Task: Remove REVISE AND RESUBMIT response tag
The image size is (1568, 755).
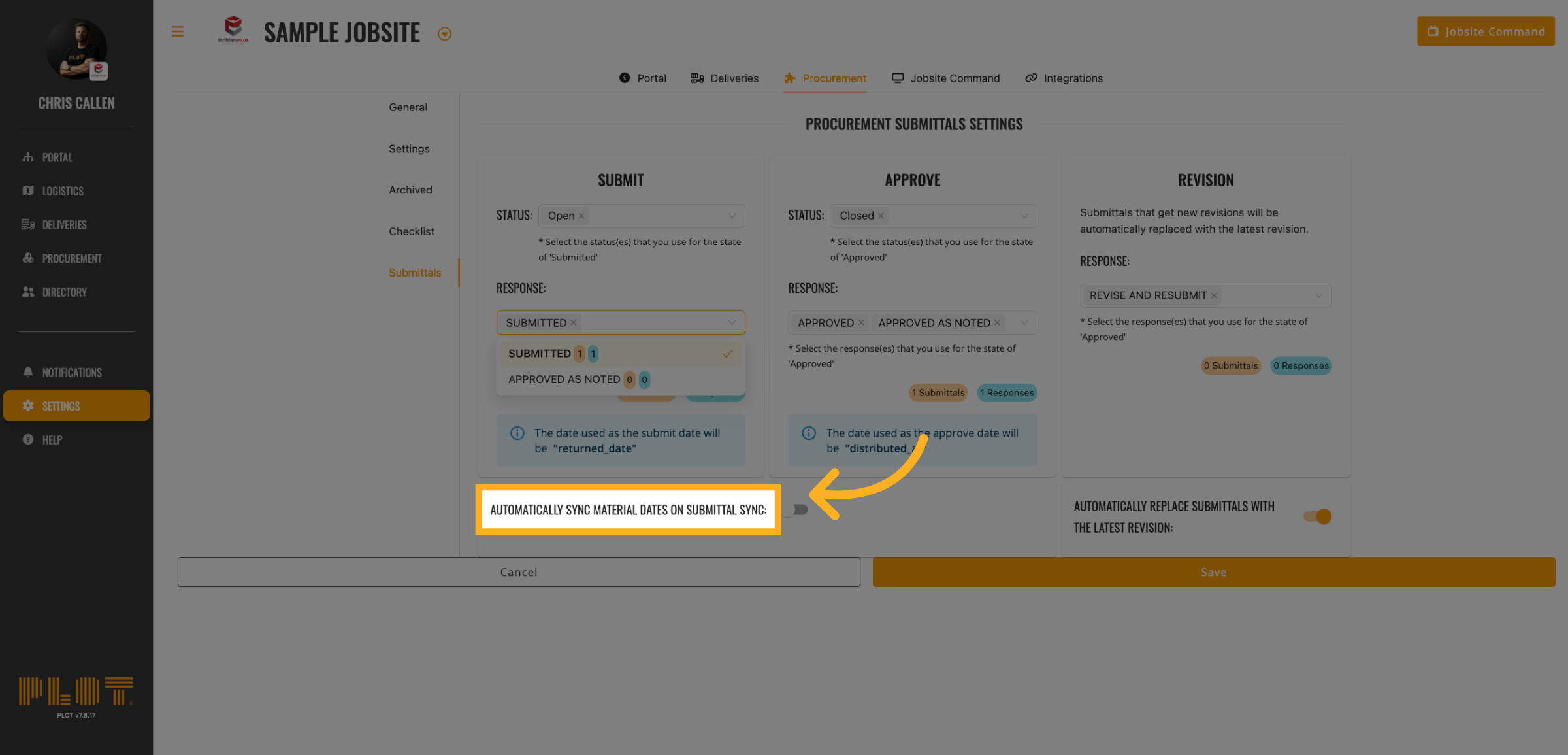Action: tap(1214, 295)
